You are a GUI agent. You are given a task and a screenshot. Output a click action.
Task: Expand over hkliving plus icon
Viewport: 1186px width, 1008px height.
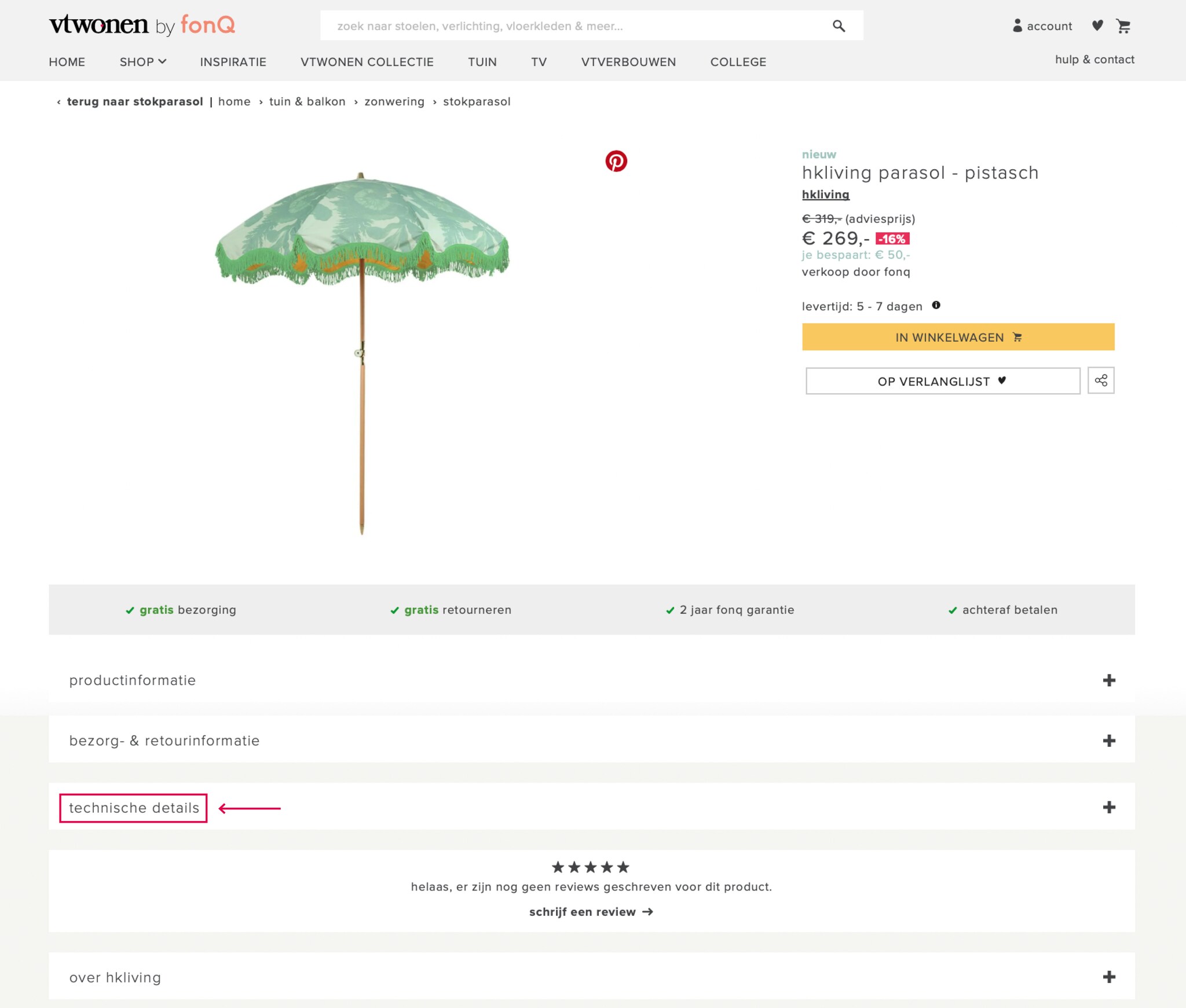1109,977
